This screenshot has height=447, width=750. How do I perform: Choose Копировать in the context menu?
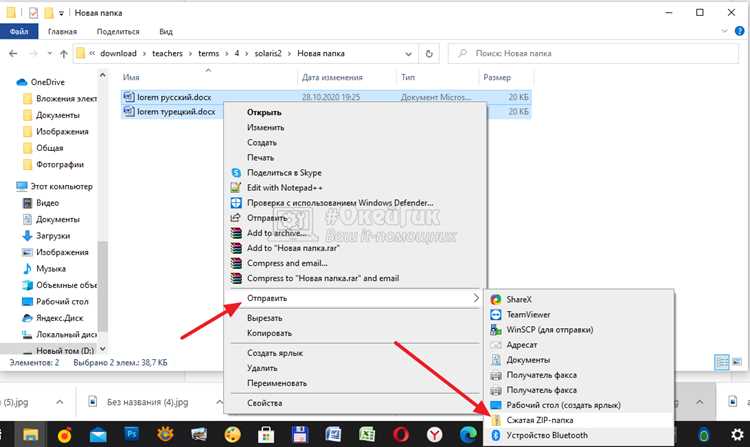click(x=269, y=333)
